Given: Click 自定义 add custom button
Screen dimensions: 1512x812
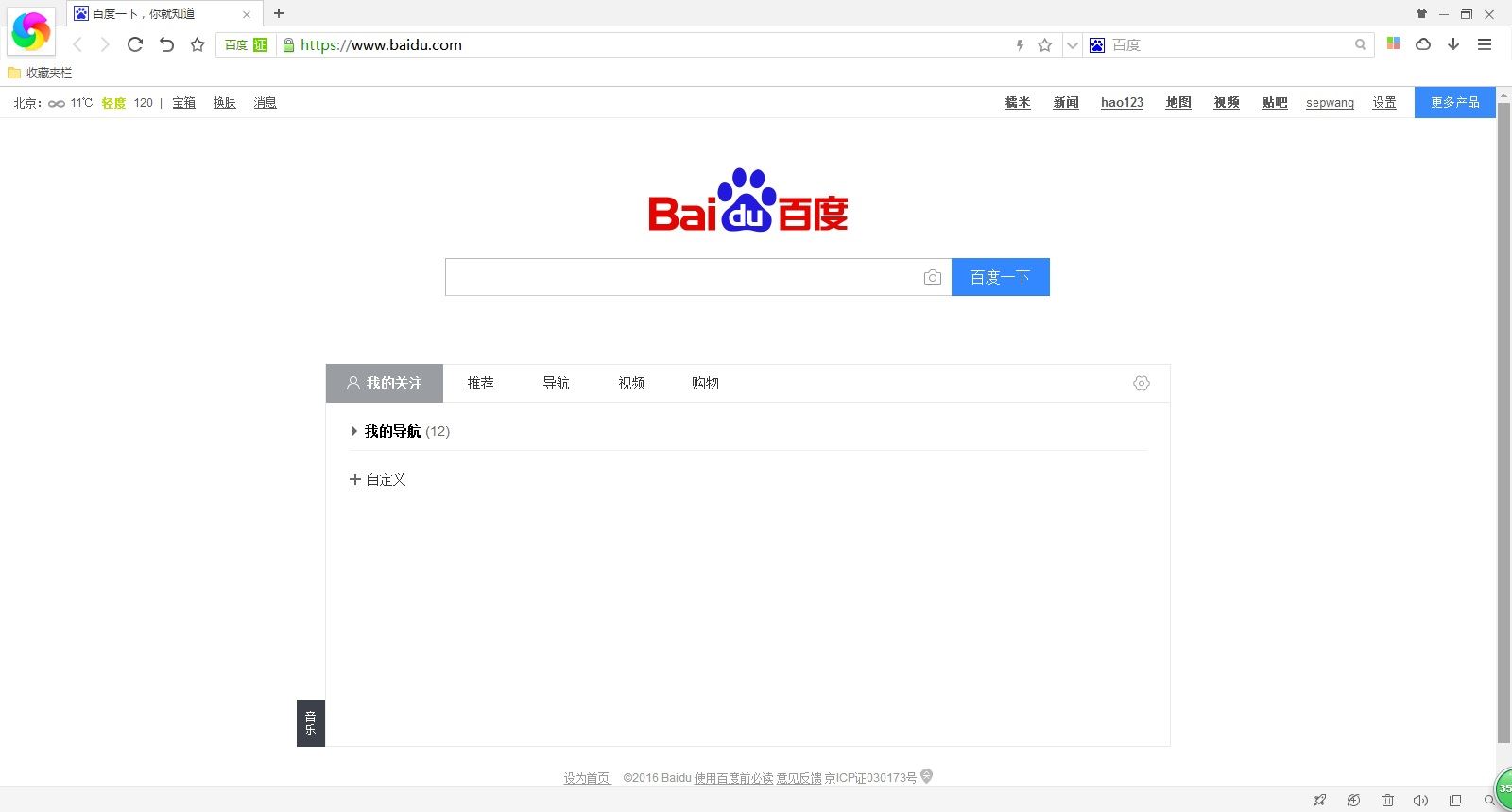Looking at the screenshot, I should click(x=378, y=479).
